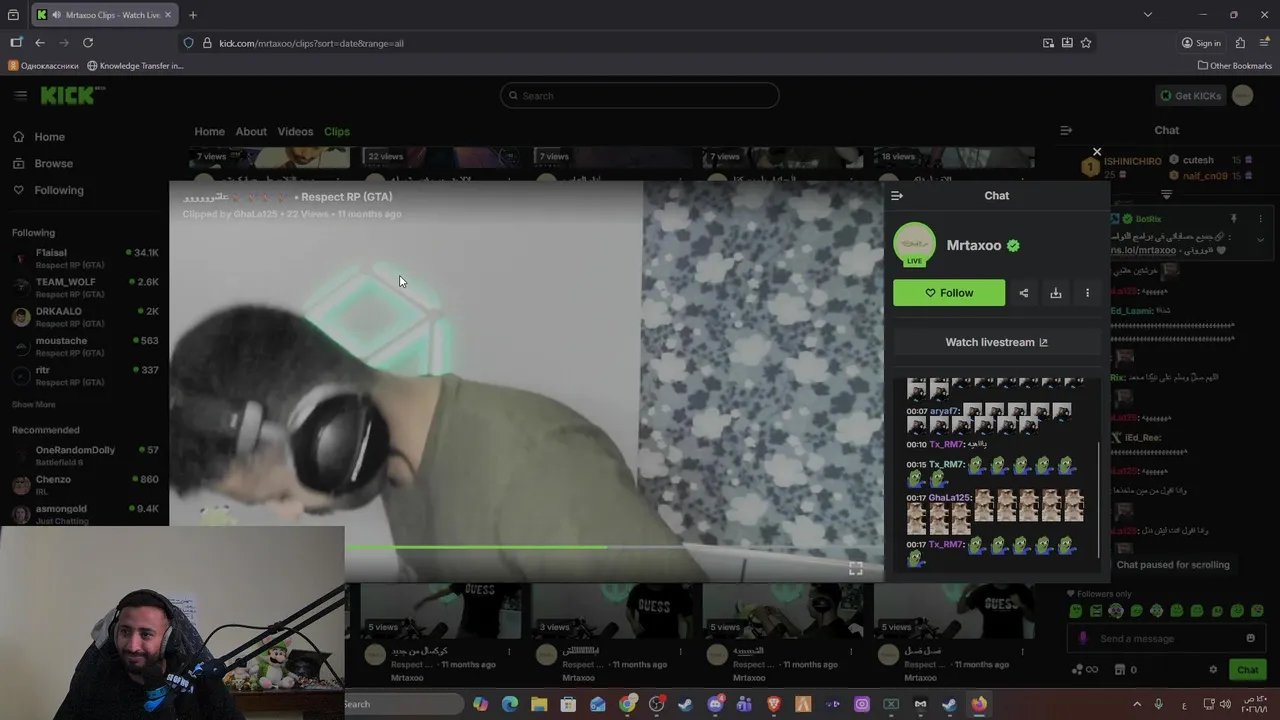
Task: Open TEAM_WOLF channel in Following list
Action: click(x=85, y=287)
